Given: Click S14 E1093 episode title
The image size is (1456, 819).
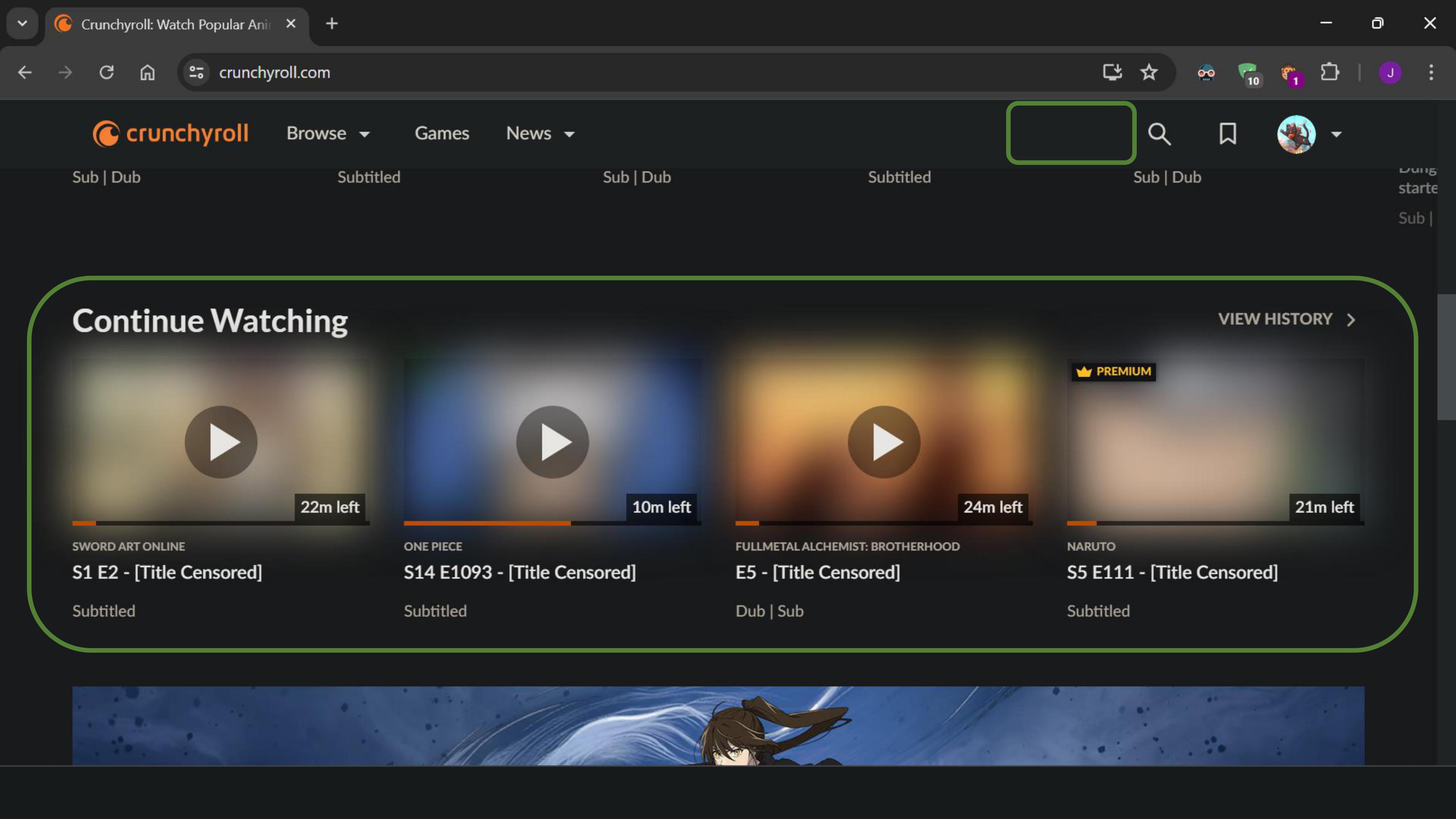Looking at the screenshot, I should coord(519,572).
